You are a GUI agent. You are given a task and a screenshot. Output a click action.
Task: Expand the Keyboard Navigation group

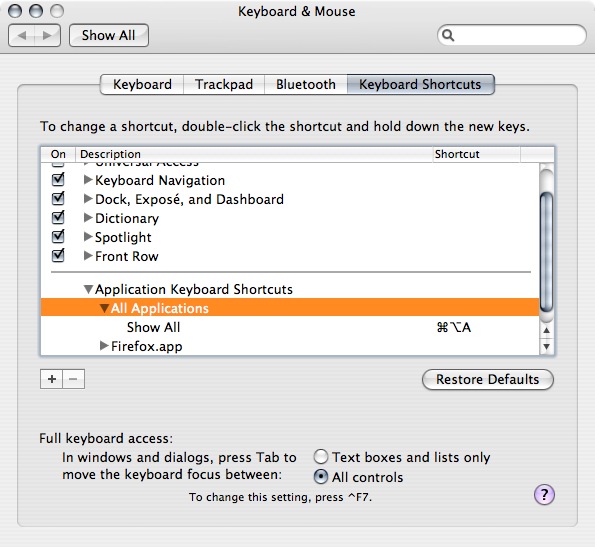[88, 180]
